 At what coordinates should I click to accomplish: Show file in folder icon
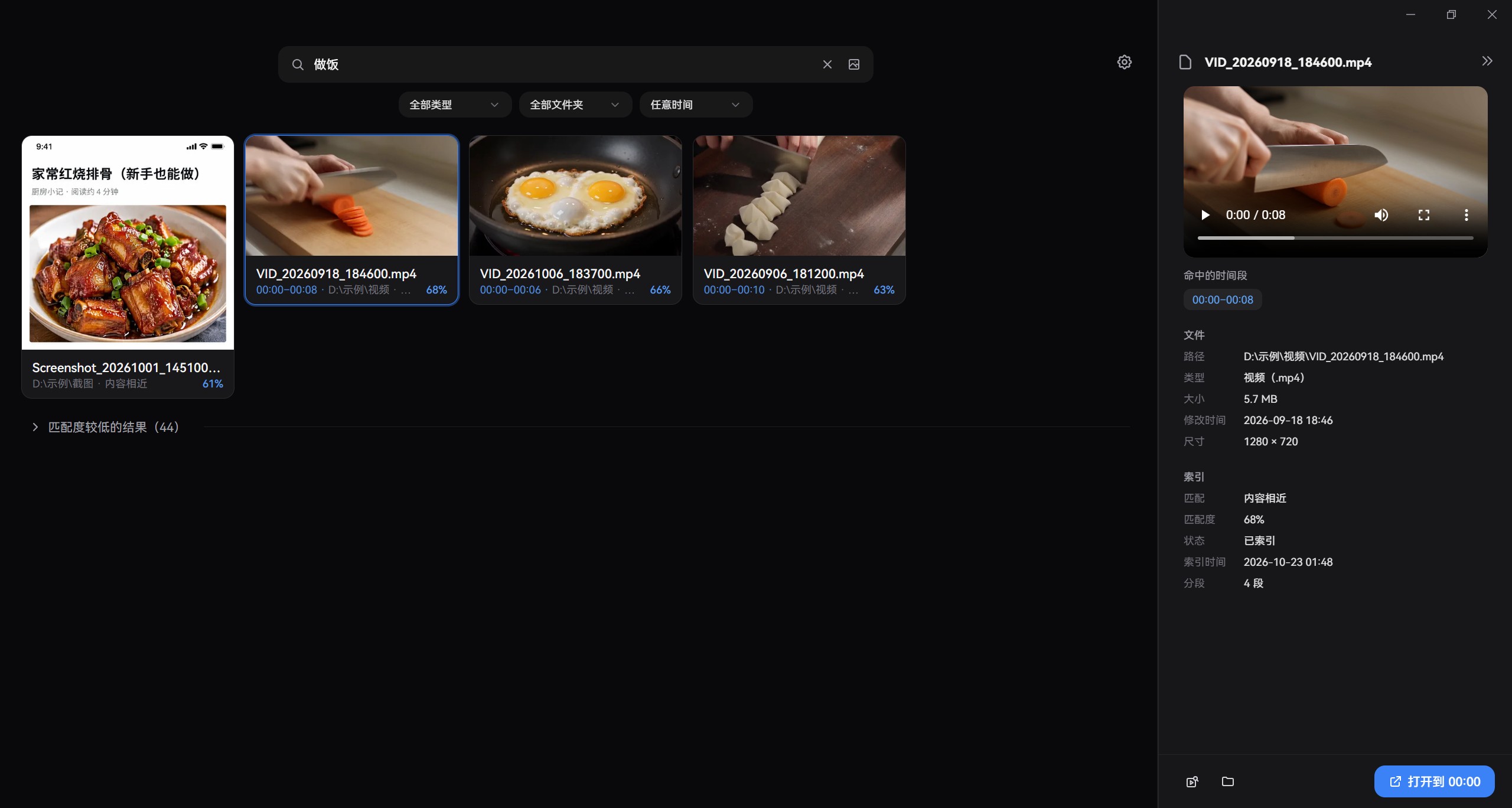point(1227,781)
